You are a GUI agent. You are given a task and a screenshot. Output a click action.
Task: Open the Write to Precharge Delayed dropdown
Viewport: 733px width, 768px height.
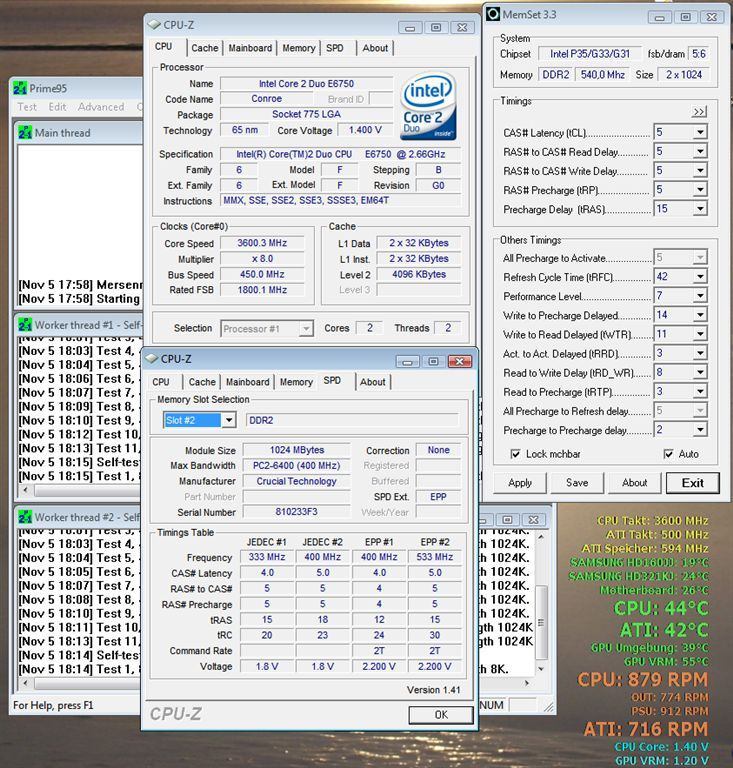pos(700,315)
